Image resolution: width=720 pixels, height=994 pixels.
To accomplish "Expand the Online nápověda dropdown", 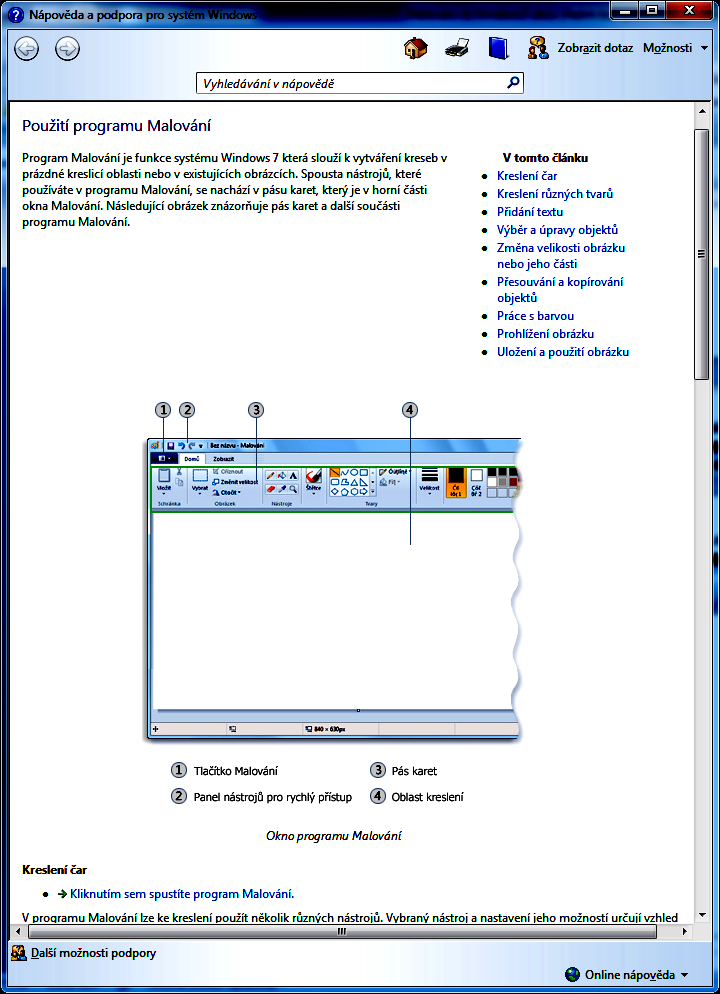I will (636, 974).
